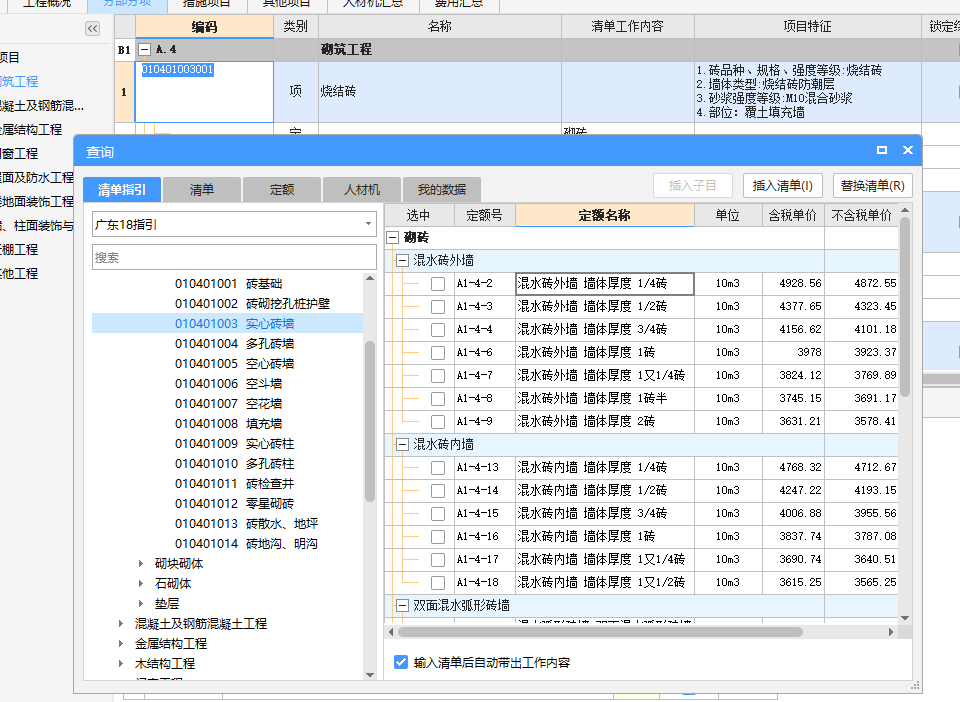Tick checkbox for A1-4-2 row
The width and height of the screenshot is (960, 702).
(438, 284)
